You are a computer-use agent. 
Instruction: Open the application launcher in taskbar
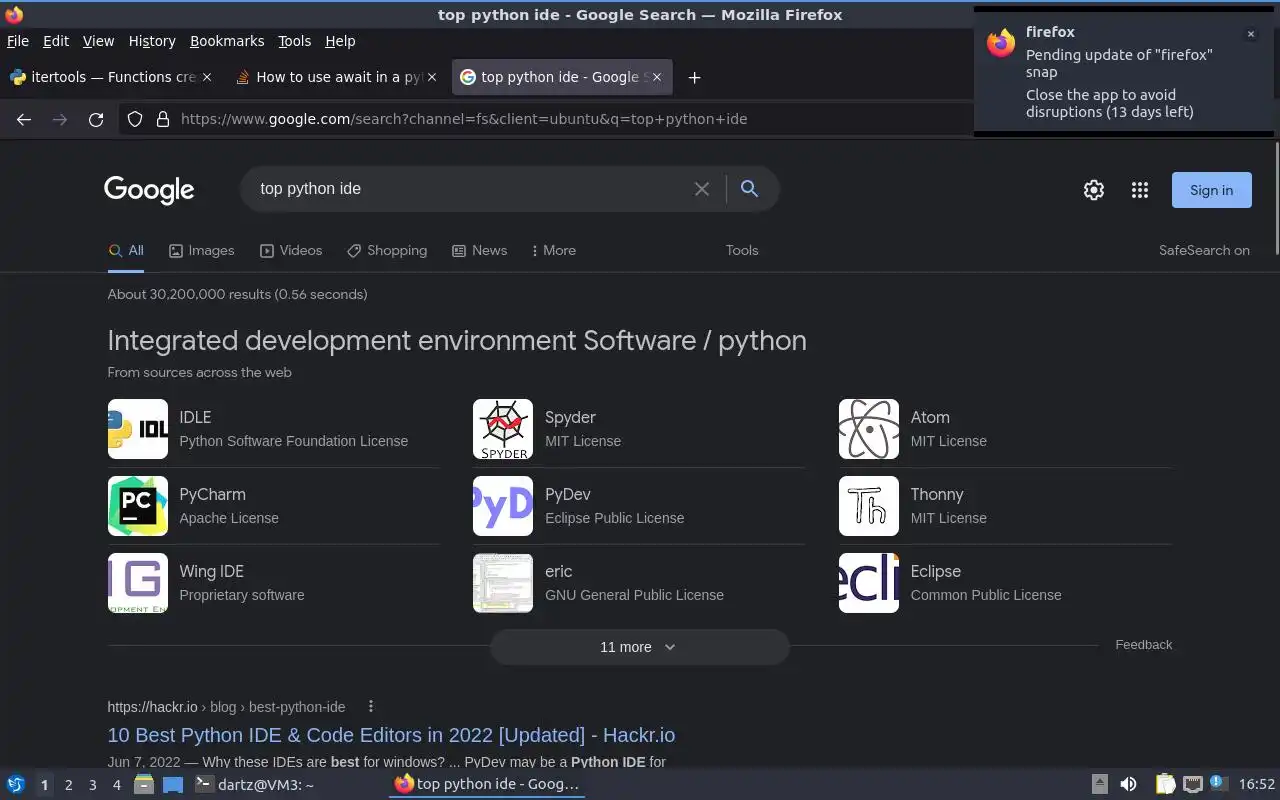pyautogui.click(x=16, y=784)
